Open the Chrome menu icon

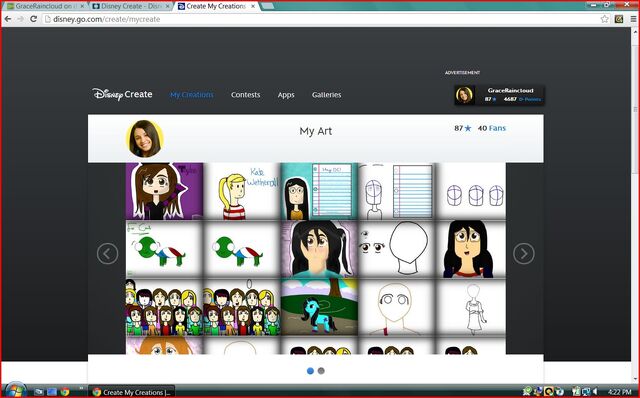tap(633, 19)
